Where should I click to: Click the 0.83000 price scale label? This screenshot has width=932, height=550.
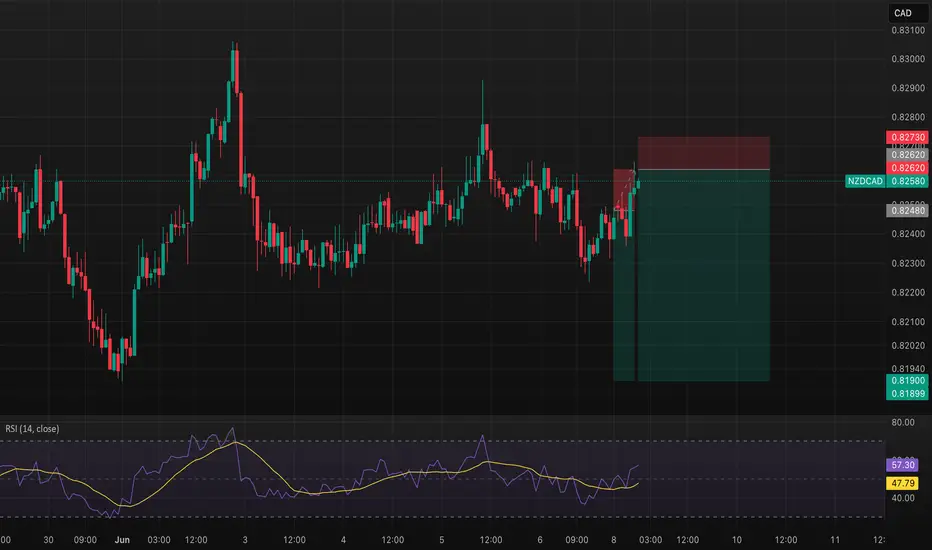point(908,59)
